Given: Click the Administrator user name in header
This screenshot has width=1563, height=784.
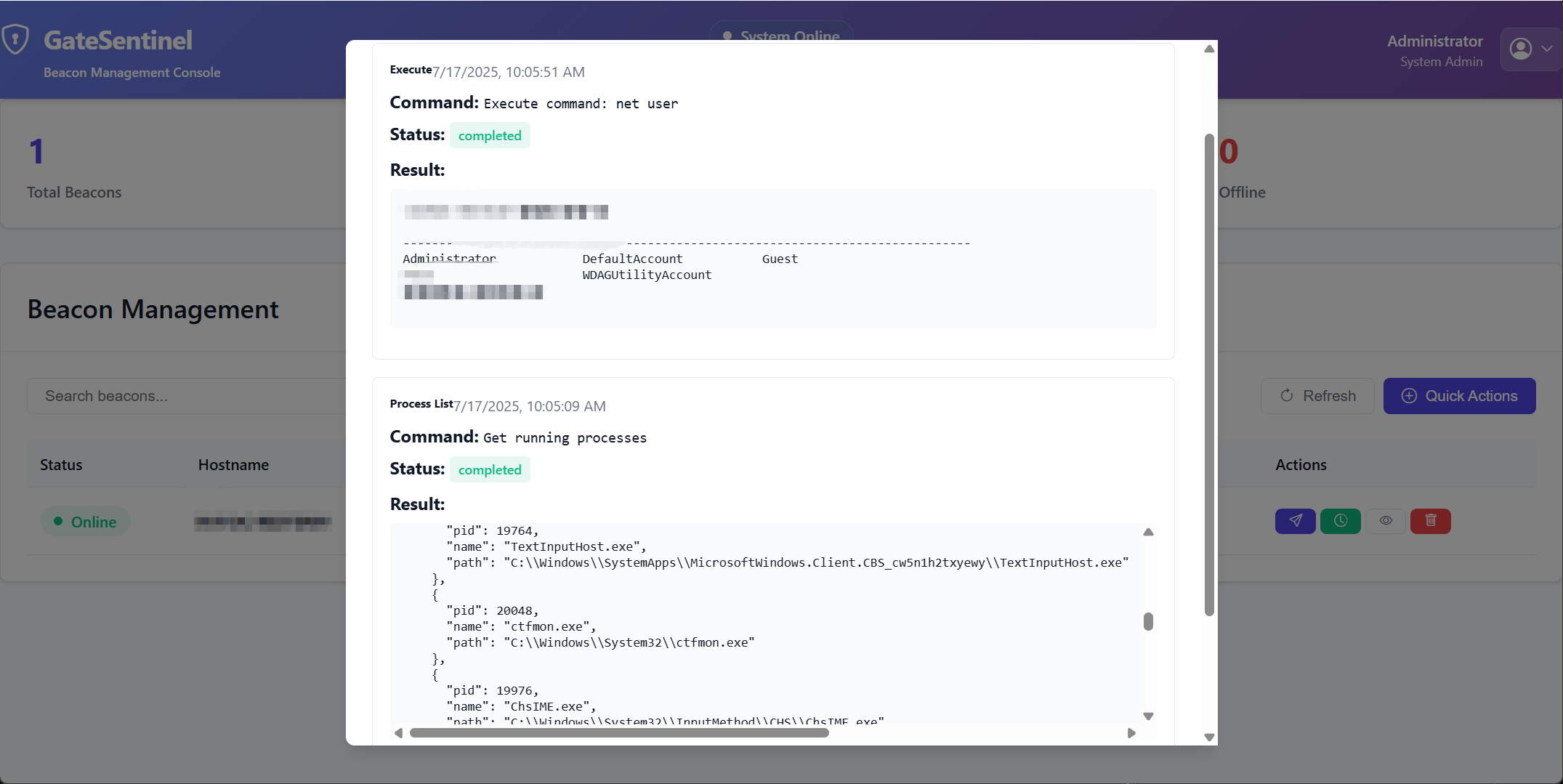Looking at the screenshot, I should coord(1434,41).
